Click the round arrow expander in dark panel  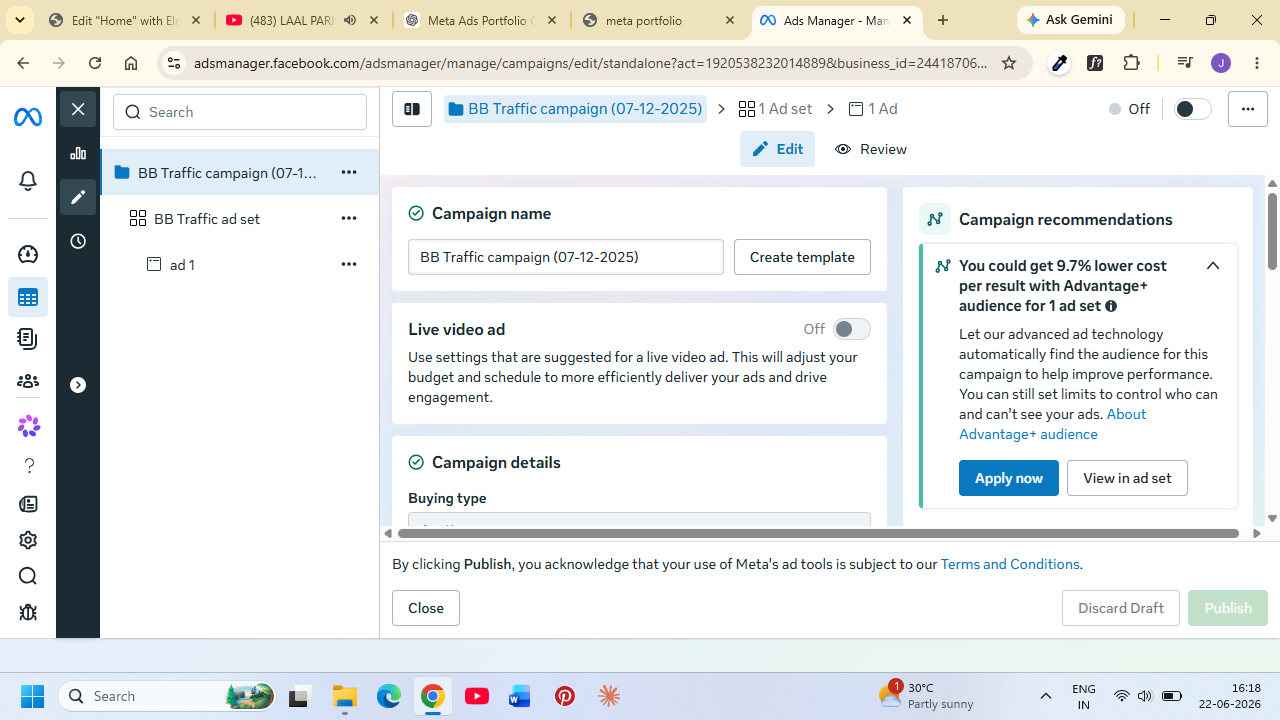tap(78, 385)
